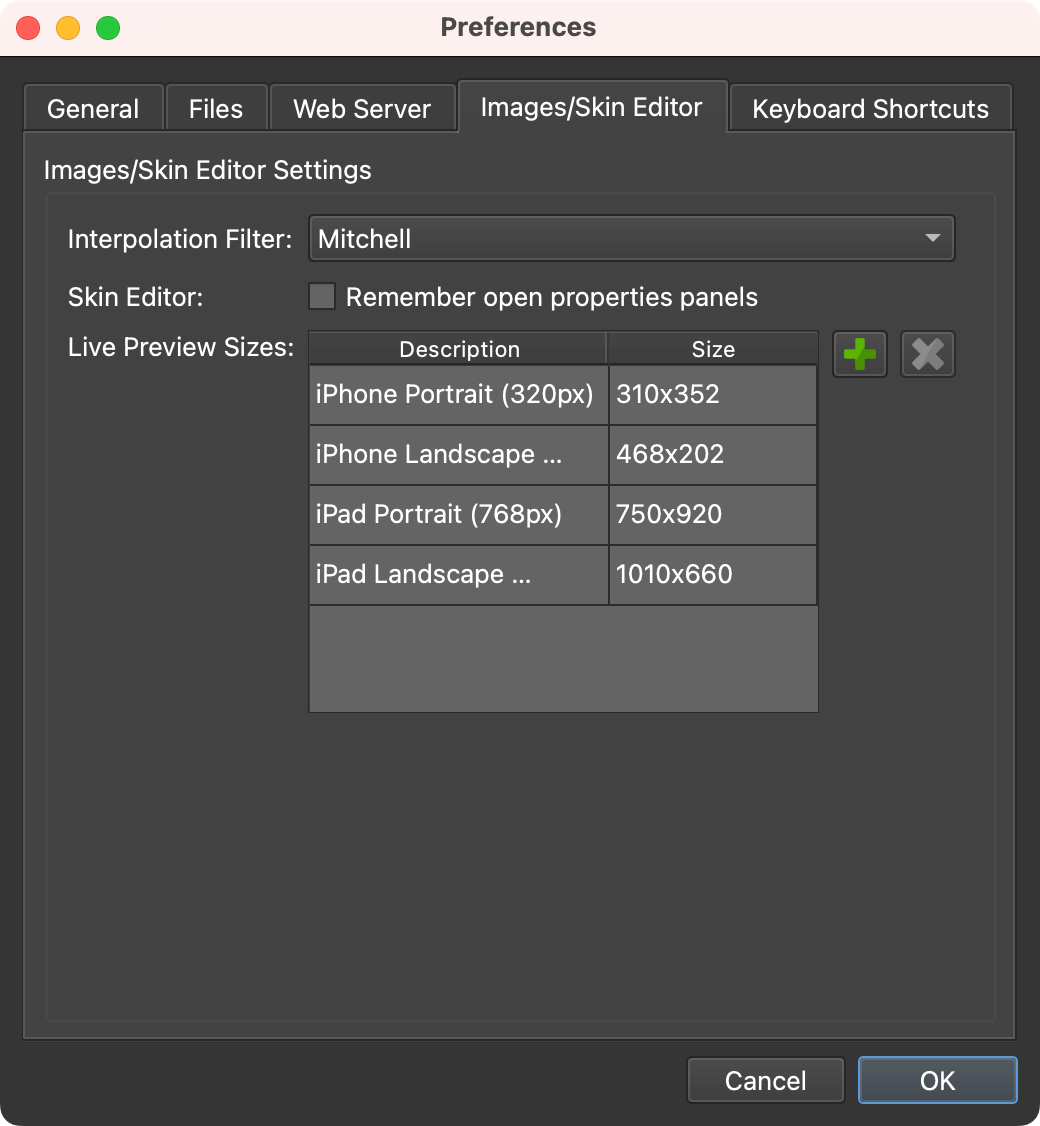
Task: Select the Images/Skin Editor tab
Action: 592,106
